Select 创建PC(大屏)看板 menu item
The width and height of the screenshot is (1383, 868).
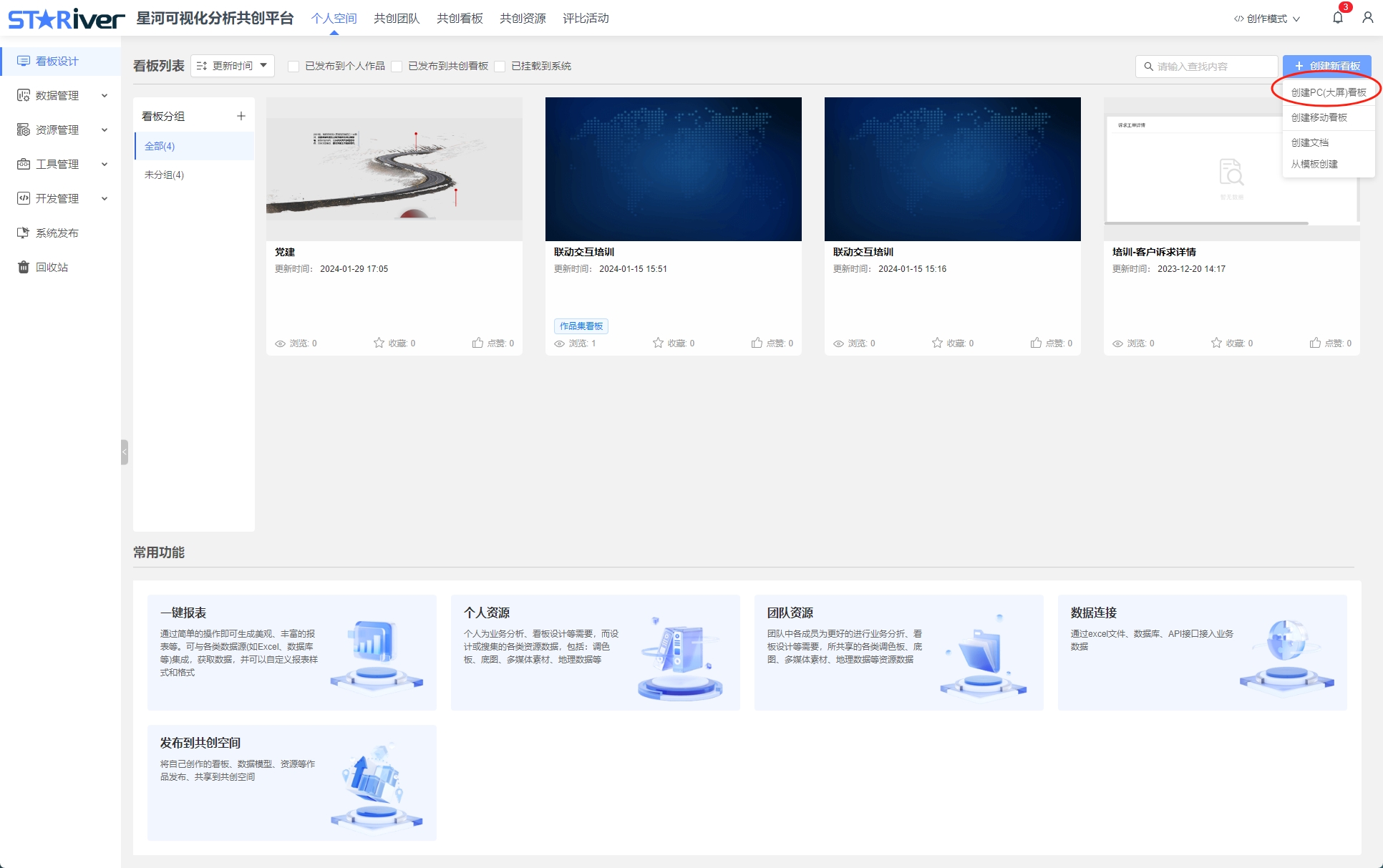[1328, 92]
